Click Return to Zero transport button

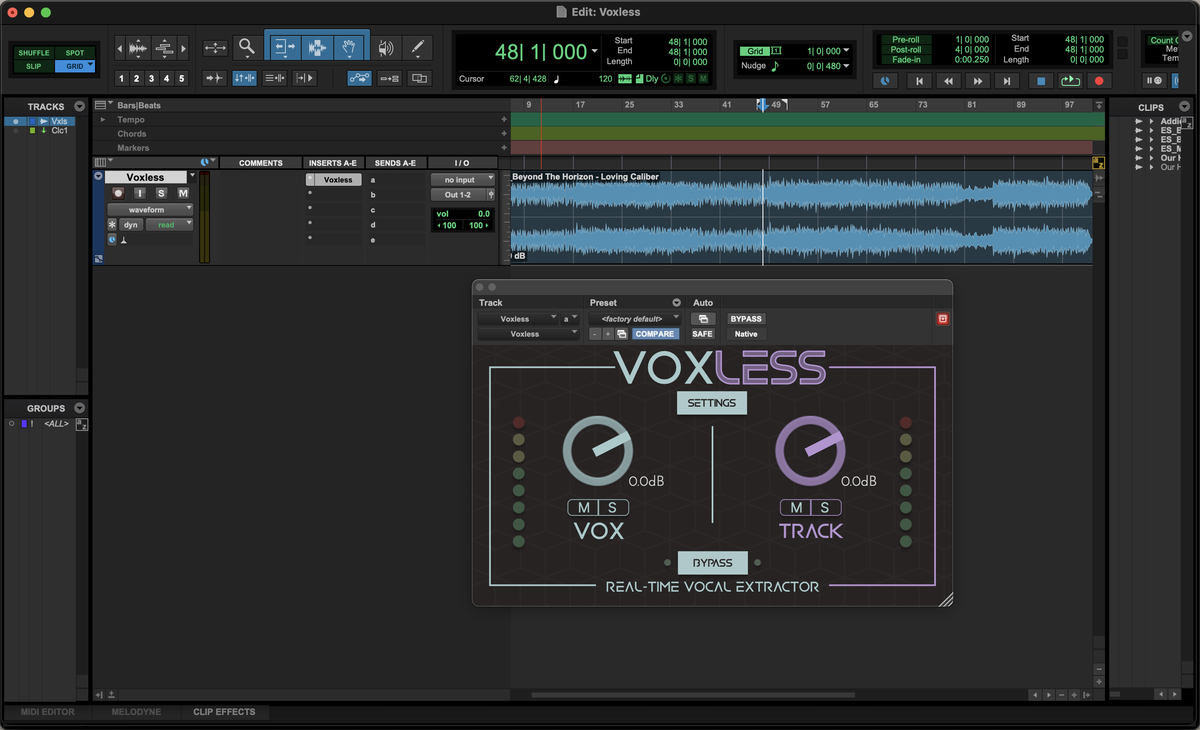point(917,81)
